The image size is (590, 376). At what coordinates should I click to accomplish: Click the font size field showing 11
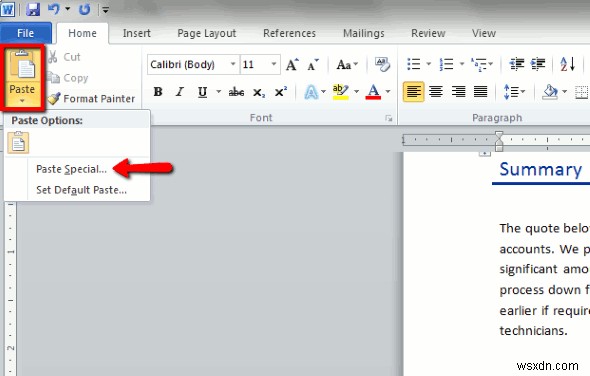pos(255,64)
